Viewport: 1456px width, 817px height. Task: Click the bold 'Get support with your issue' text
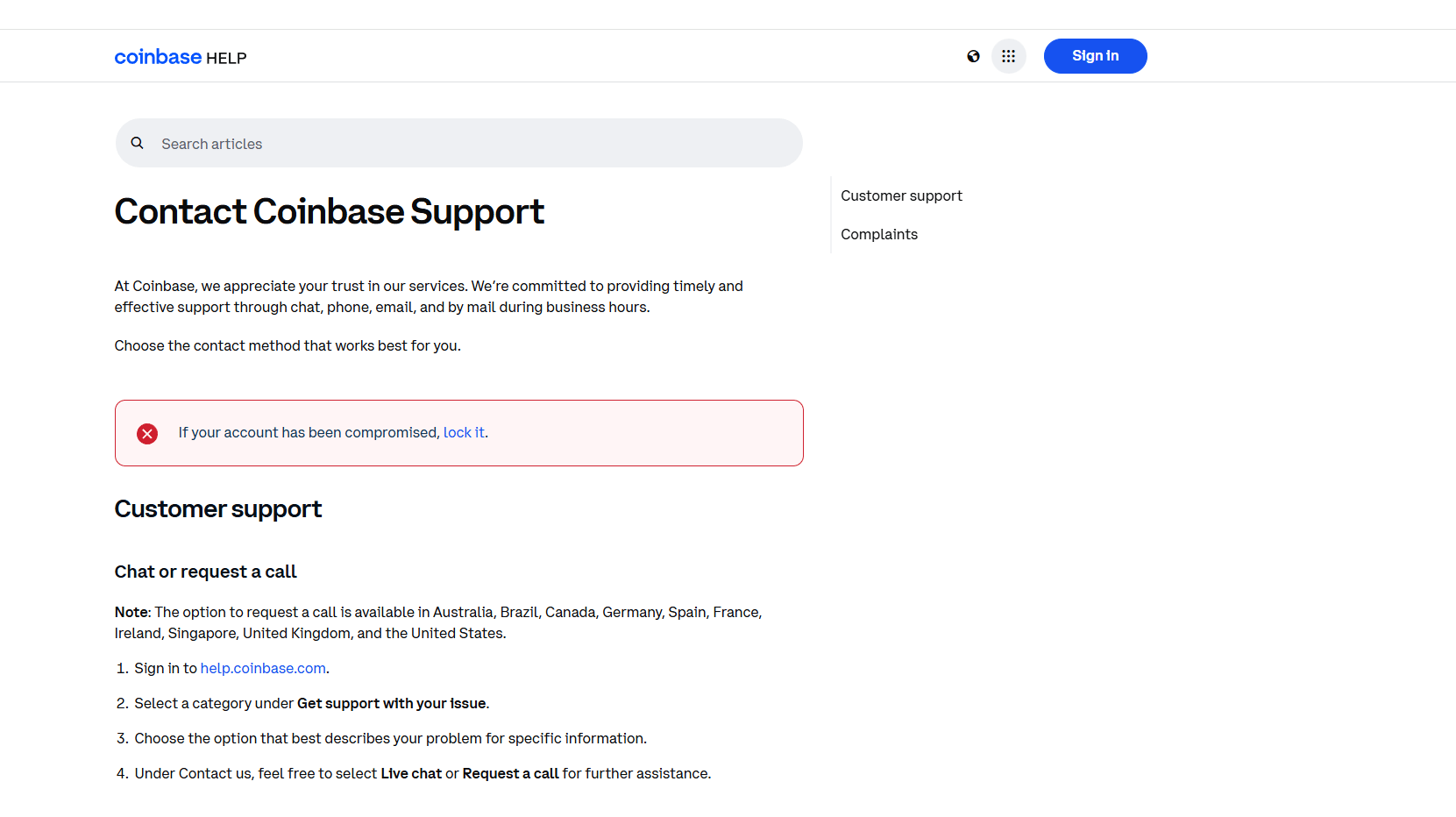point(392,703)
